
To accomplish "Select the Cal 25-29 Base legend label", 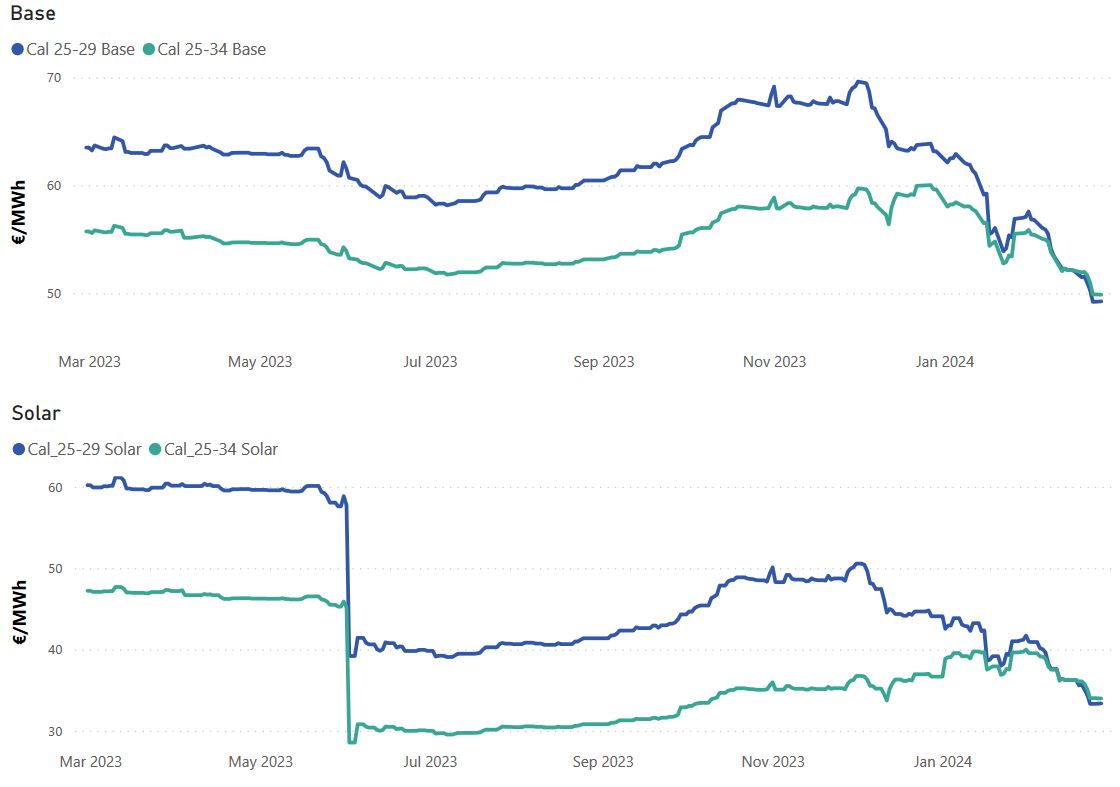I will pyautogui.click(x=81, y=49).
